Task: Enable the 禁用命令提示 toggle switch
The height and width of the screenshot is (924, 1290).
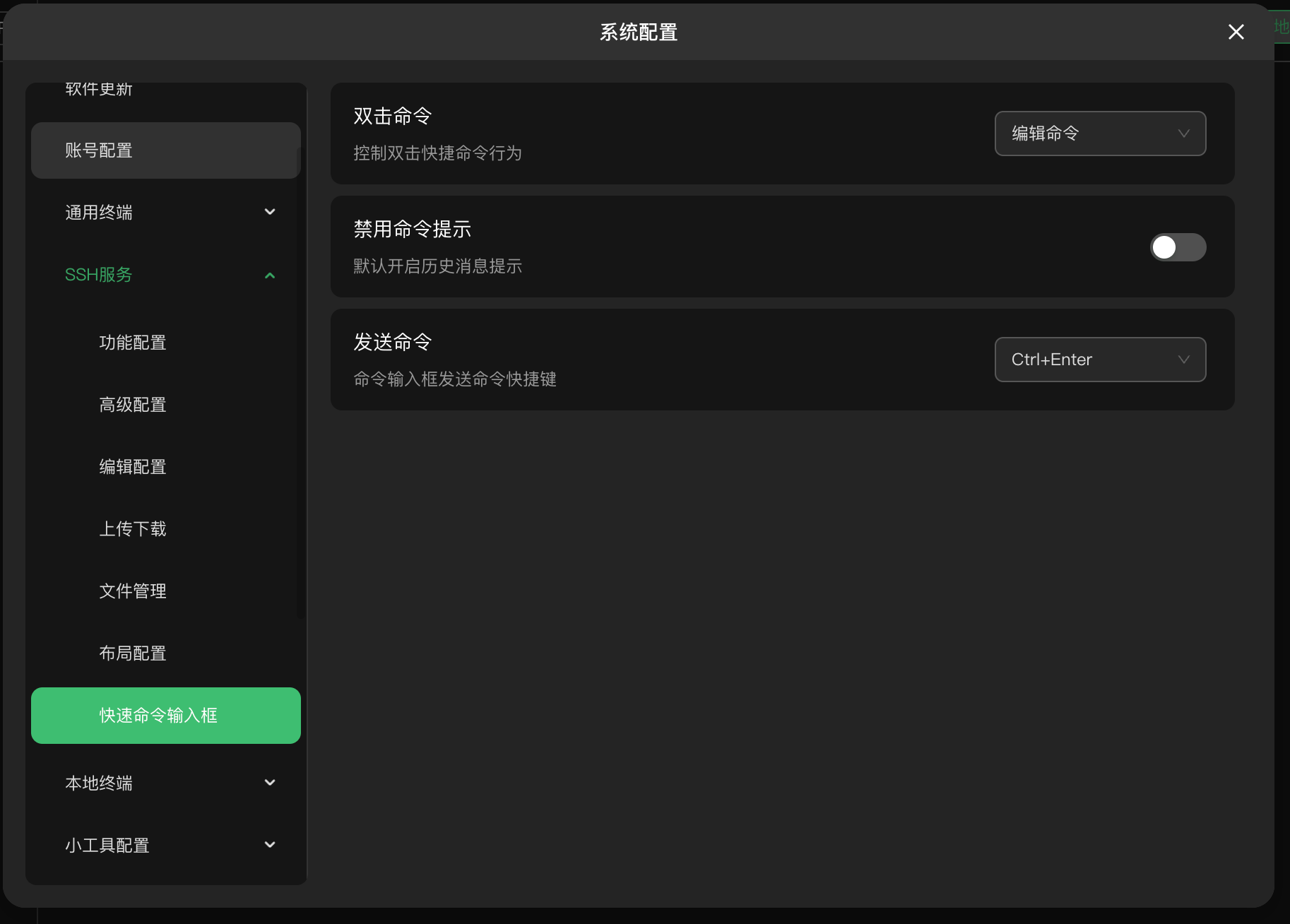Action: point(1176,247)
